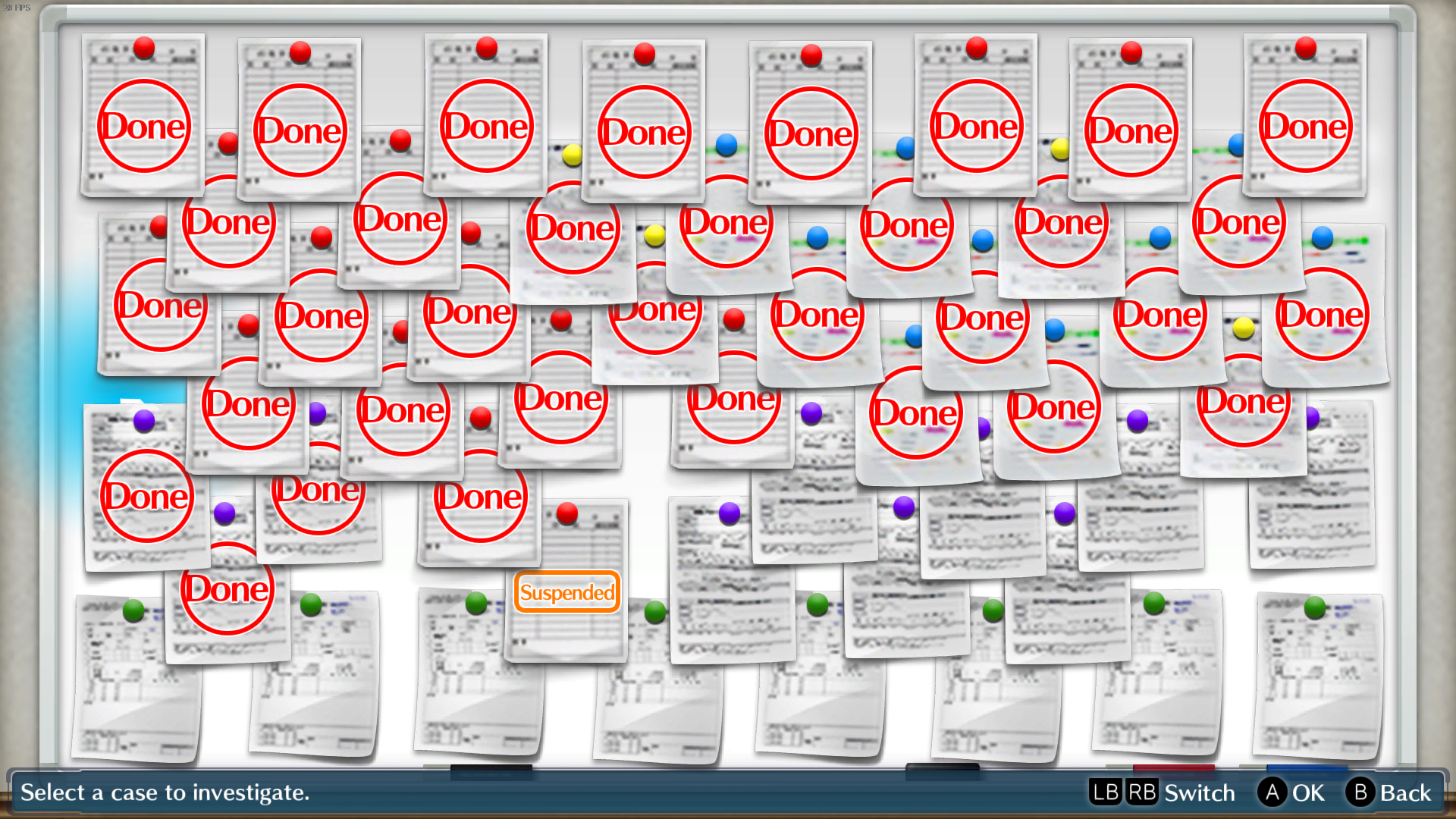This screenshot has width=1456, height=819.
Task: Click the LB switch button icon
Action: tap(1105, 792)
